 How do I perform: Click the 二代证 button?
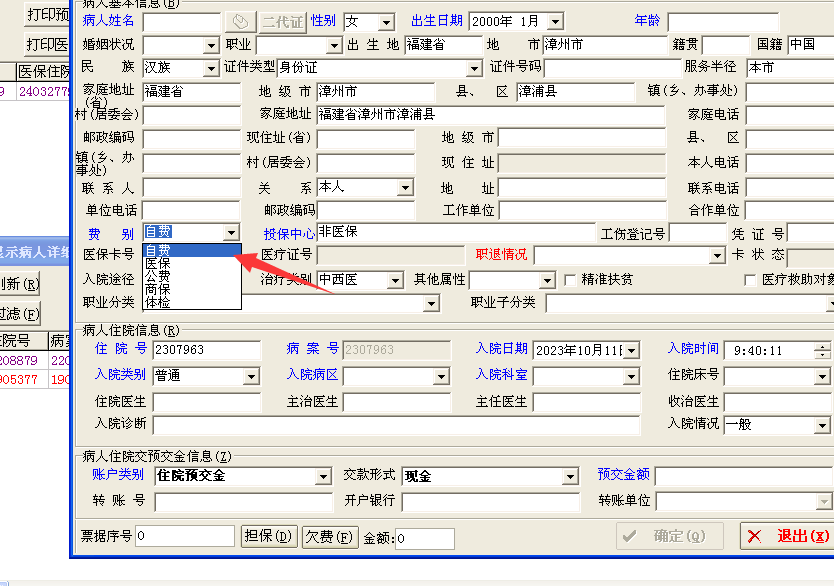282,22
